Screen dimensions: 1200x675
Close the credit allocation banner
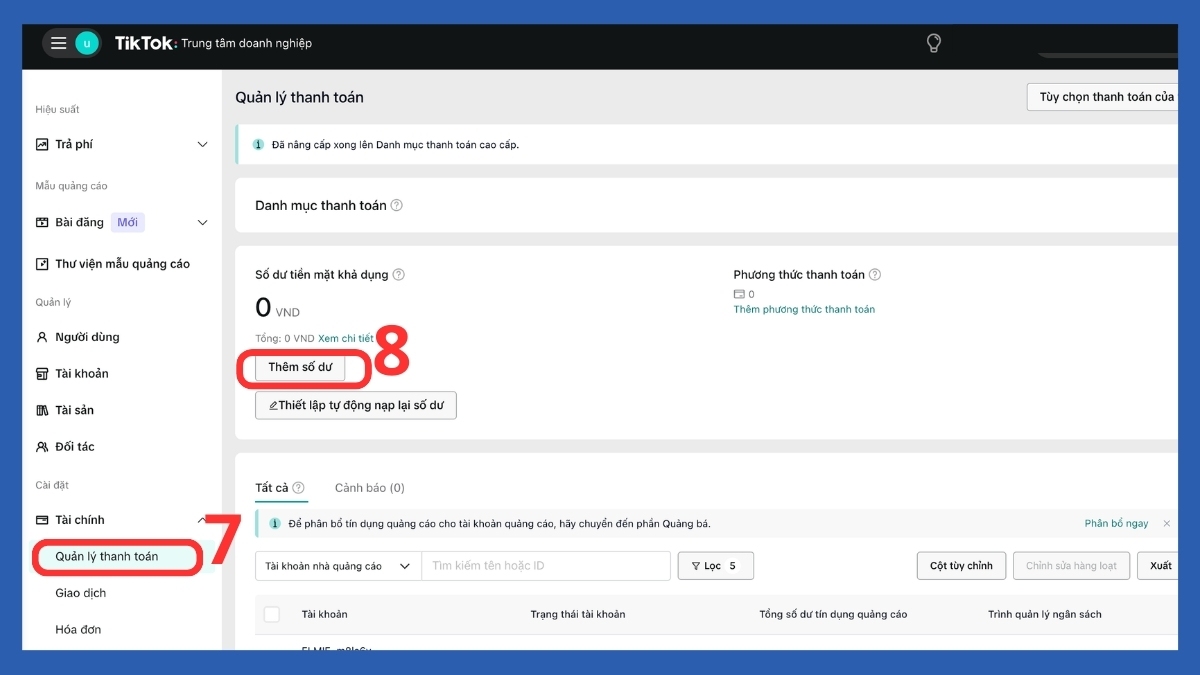(1166, 523)
